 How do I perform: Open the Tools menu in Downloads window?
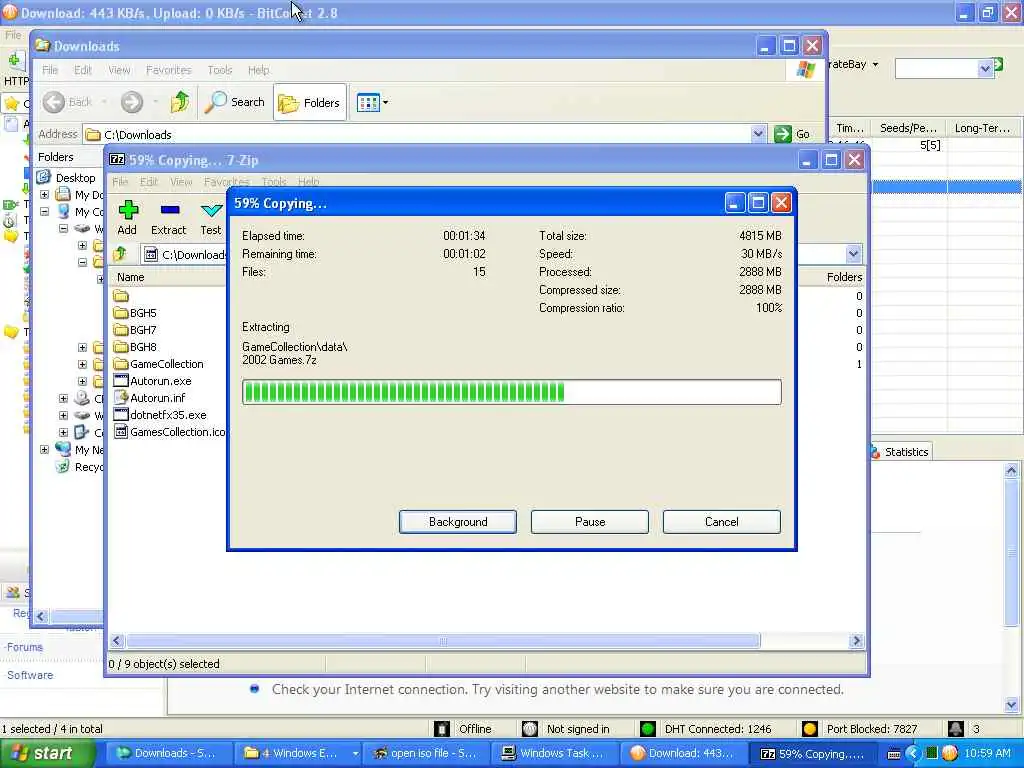219,70
